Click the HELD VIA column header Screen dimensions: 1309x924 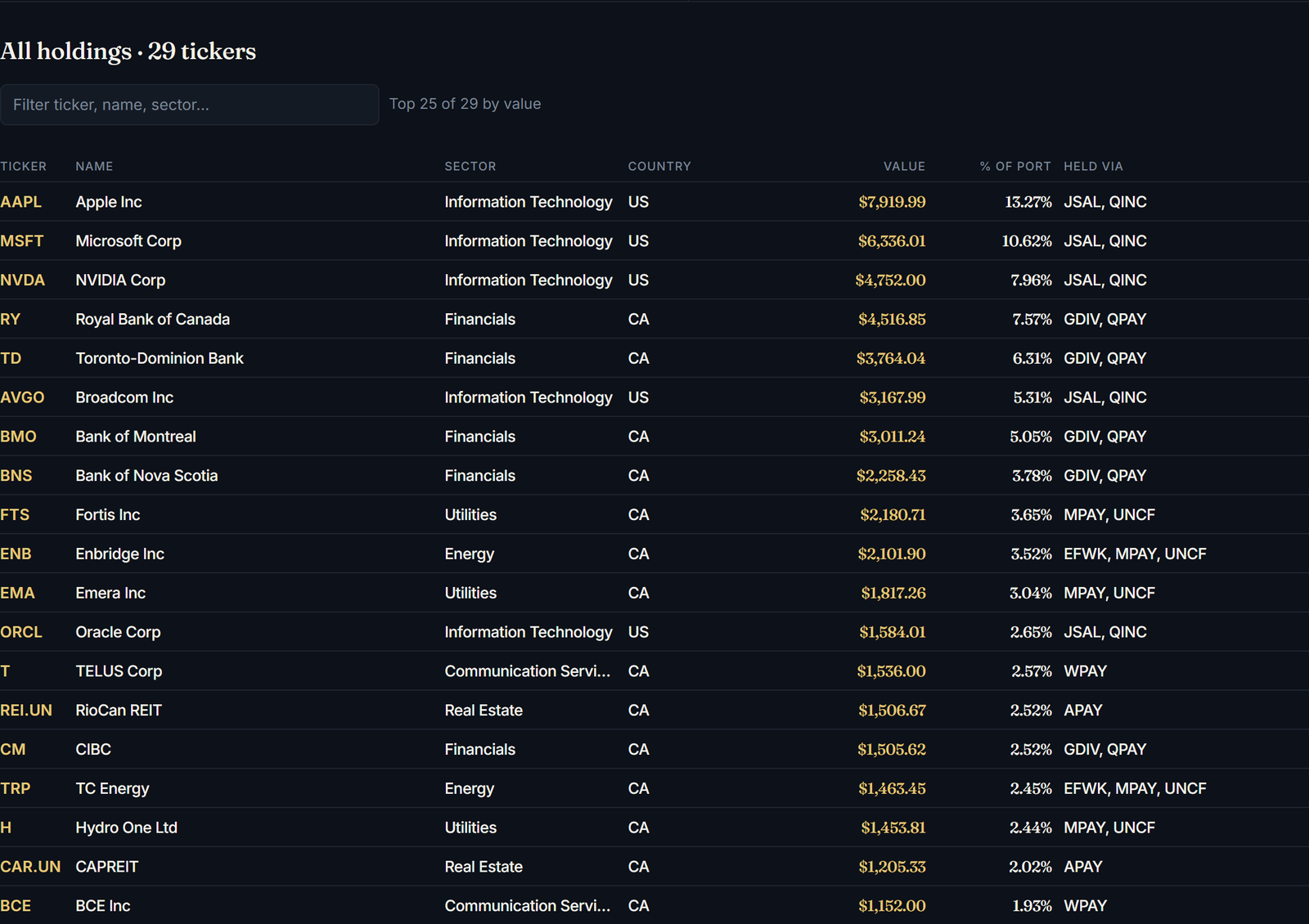tap(1093, 166)
